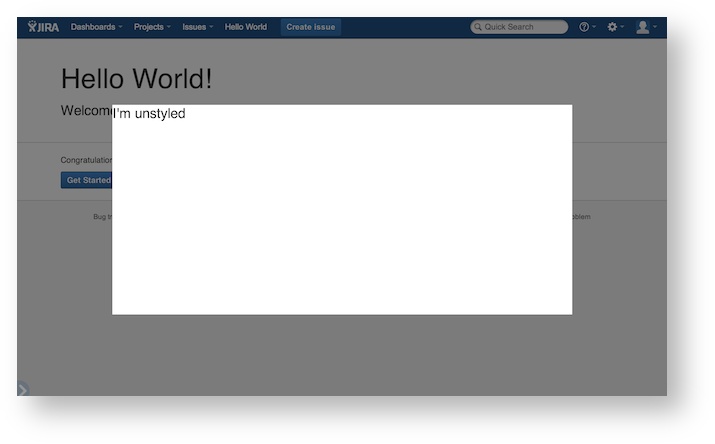Click the "Hello World!" page heading
The image size is (715, 444).
(x=136, y=79)
